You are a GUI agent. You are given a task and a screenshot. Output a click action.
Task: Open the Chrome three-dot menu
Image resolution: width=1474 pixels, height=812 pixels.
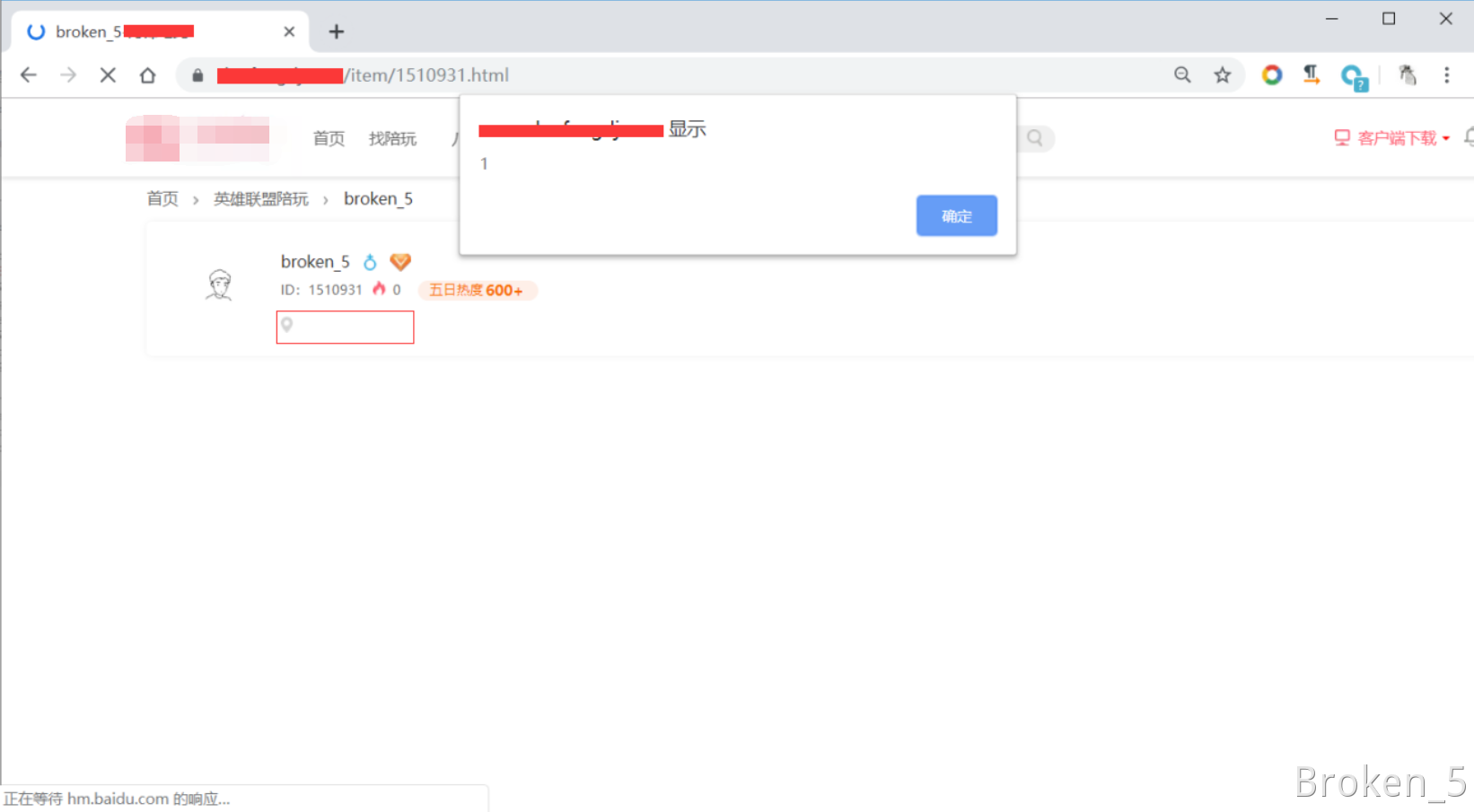1446,75
